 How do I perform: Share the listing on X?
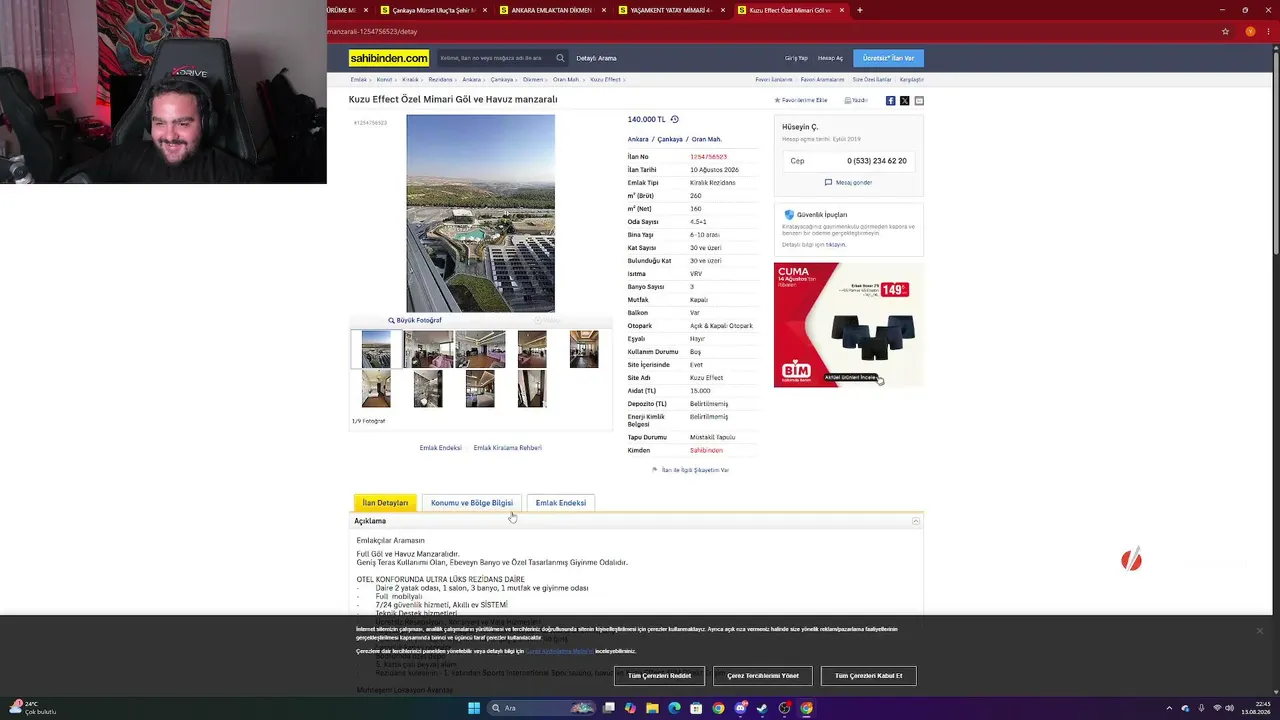tap(904, 100)
